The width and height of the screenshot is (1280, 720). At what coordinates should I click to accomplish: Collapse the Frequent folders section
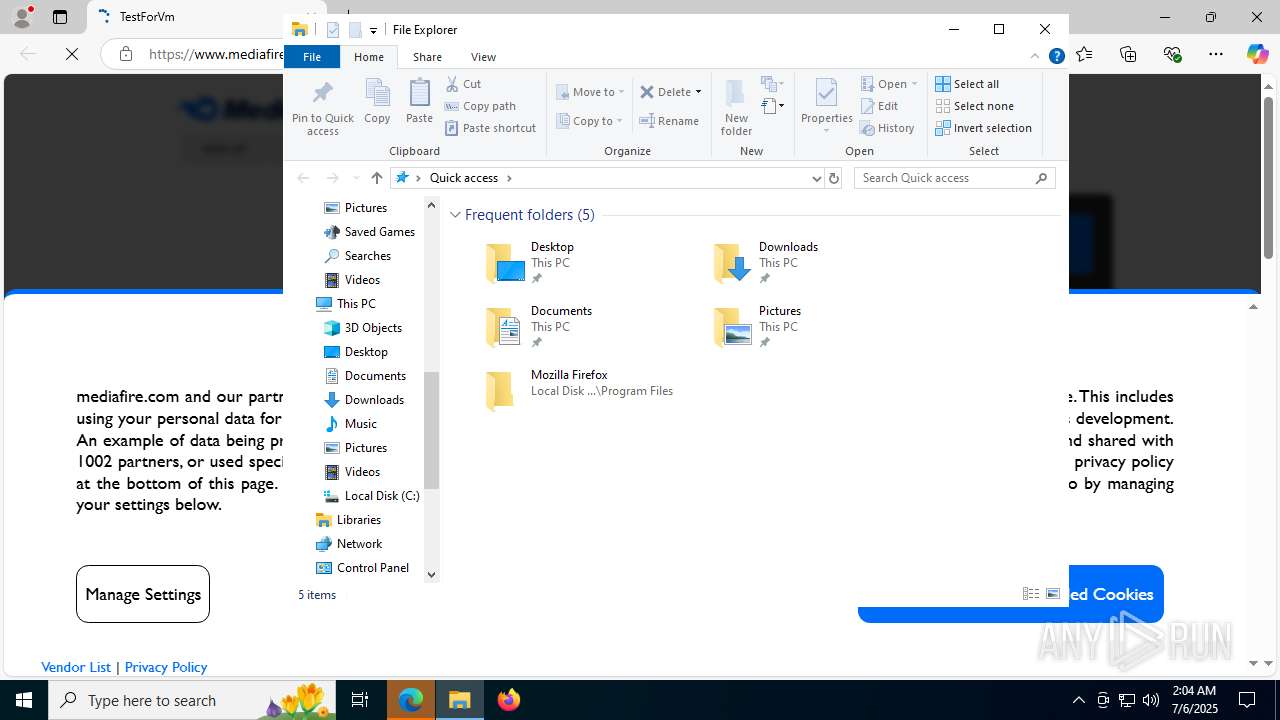(455, 215)
